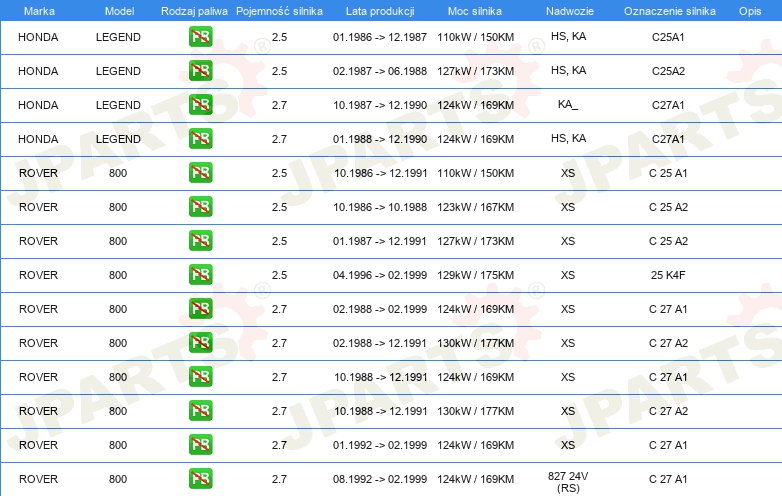Select C 25 A1 engine code in Rover row

click(x=668, y=173)
